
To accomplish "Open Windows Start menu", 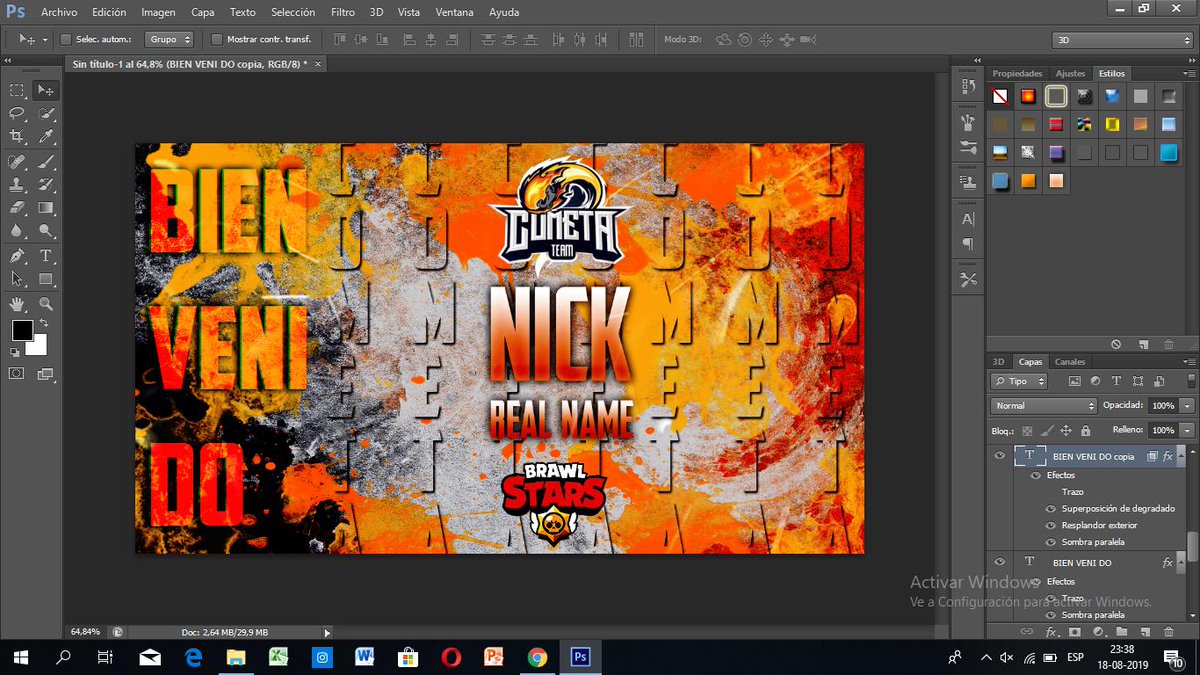I will tap(21, 657).
